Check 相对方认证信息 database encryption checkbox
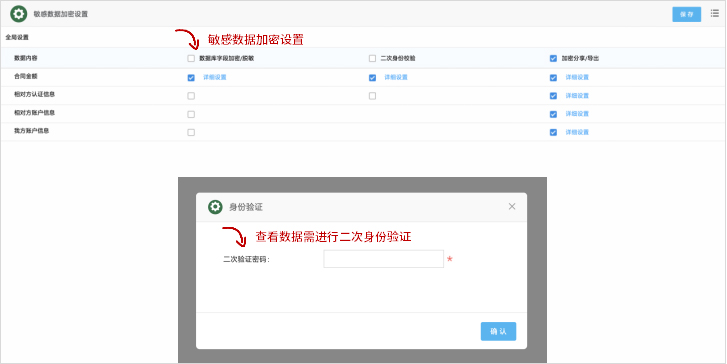This screenshot has height=364, width=727. click(x=191, y=96)
